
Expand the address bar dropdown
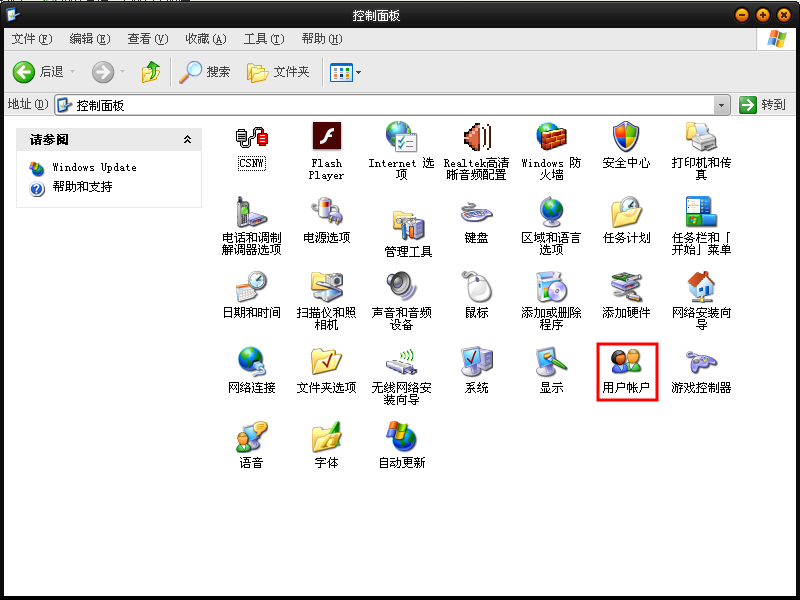click(721, 106)
